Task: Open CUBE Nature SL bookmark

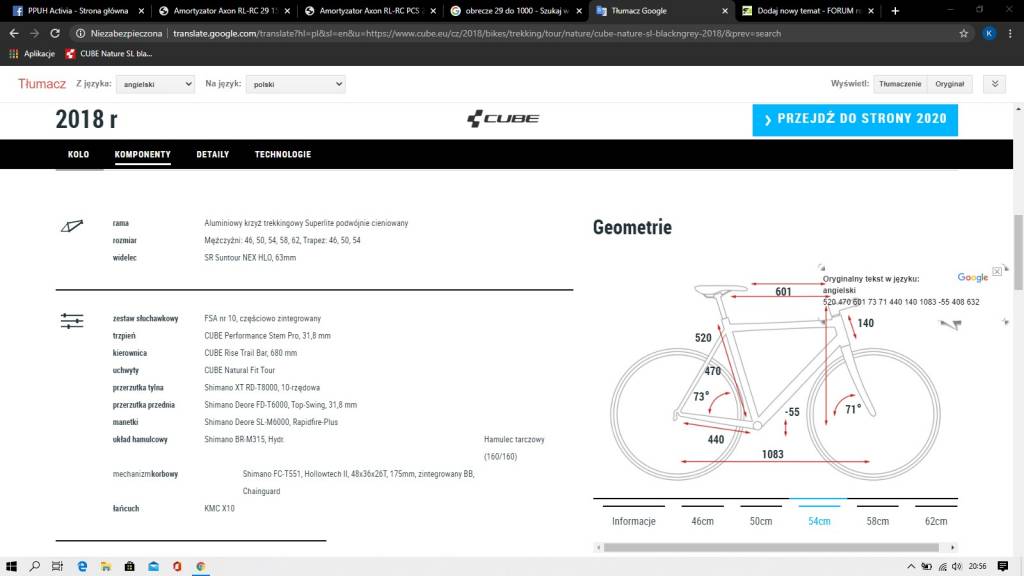Action: point(108,54)
